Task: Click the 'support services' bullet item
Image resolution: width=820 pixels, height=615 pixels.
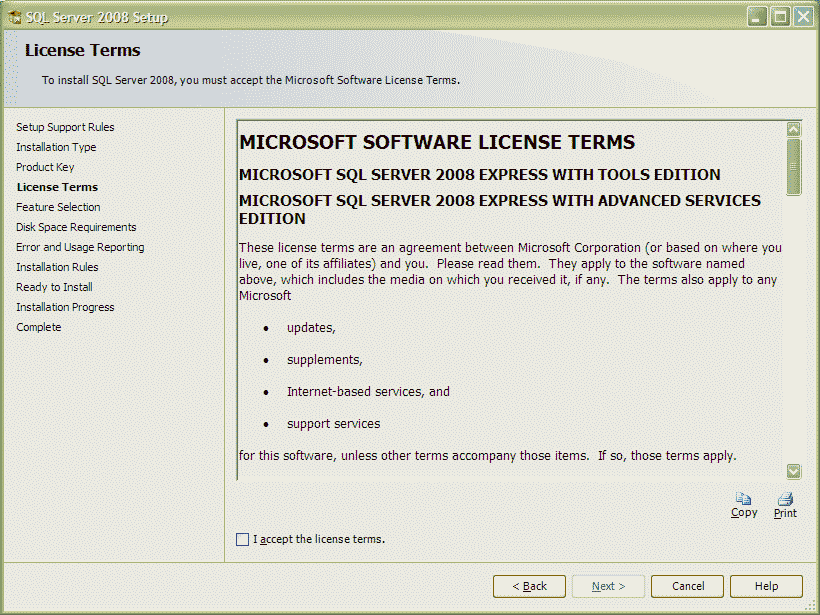Action: [x=334, y=424]
